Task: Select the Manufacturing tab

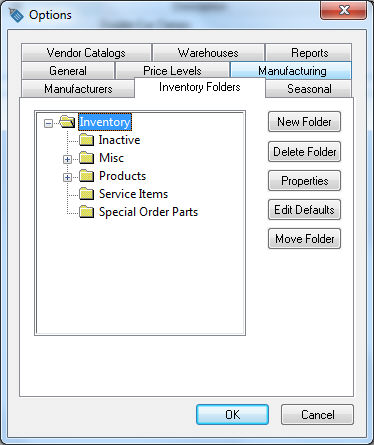Action: tap(292, 71)
